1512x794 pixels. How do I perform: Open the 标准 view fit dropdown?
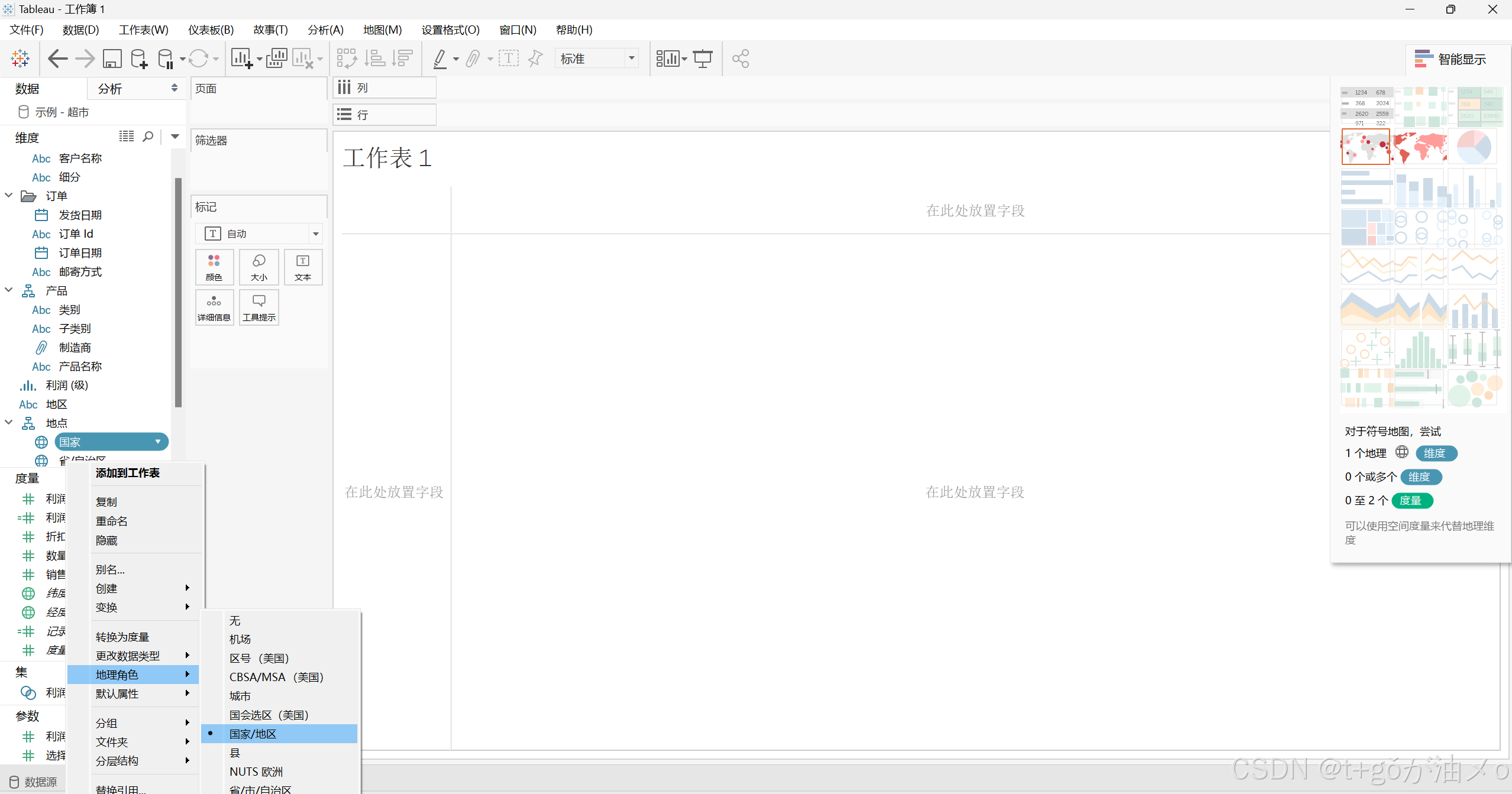631,58
